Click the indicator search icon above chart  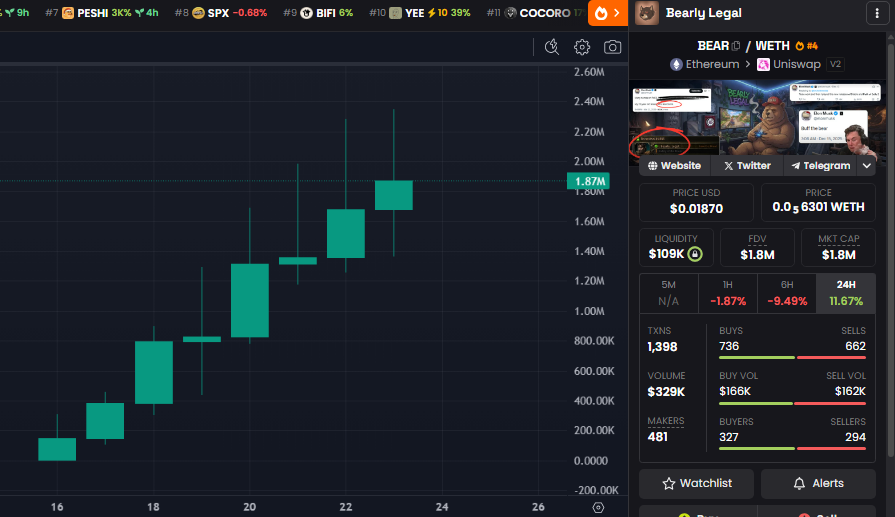551,47
